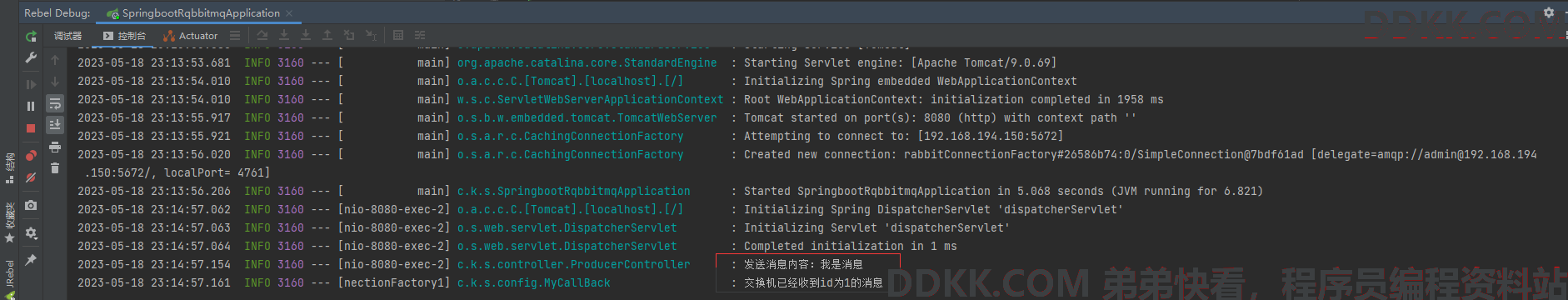
Task: Switch to the Actuator tab
Action: pos(191,36)
